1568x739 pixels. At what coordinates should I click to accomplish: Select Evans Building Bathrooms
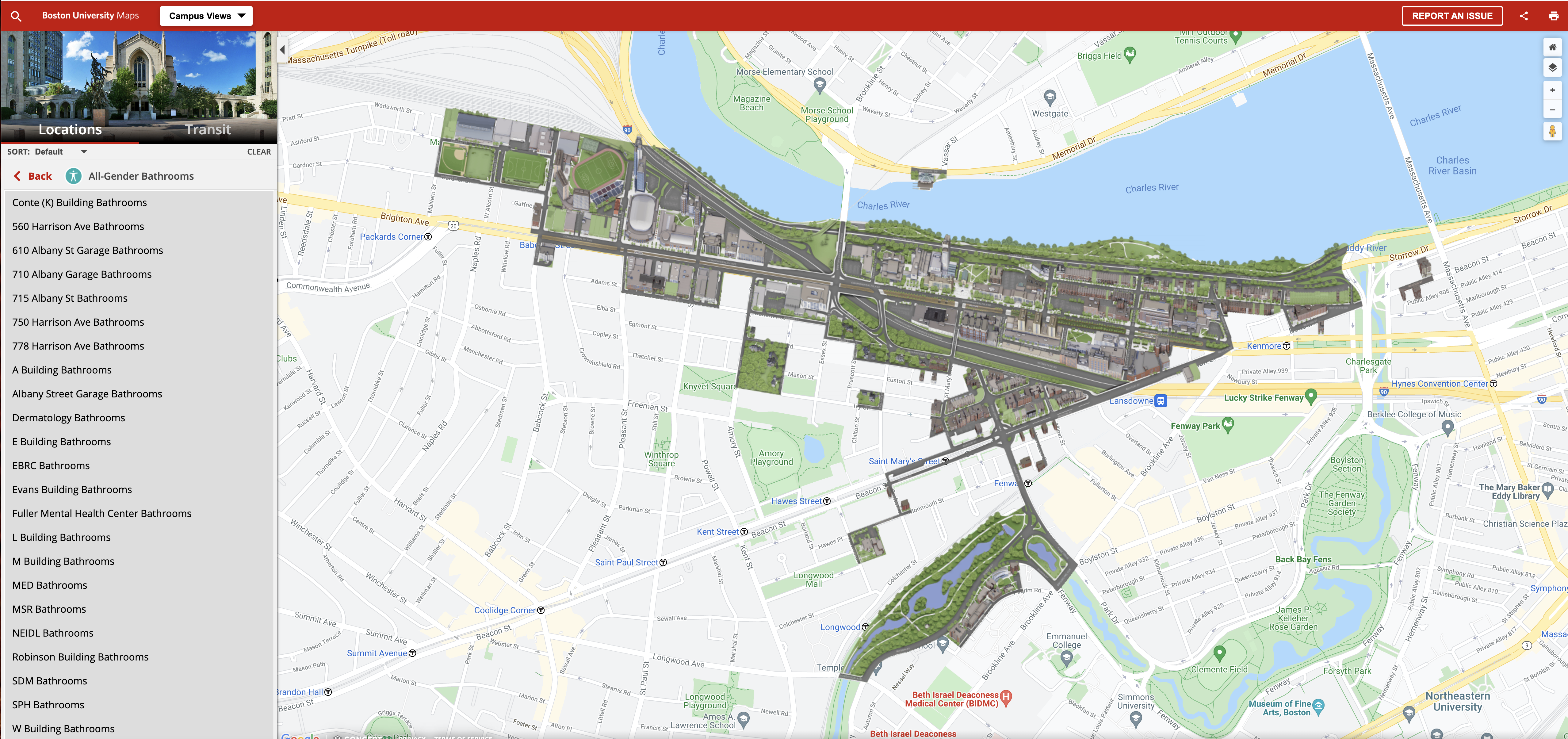click(x=139, y=489)
